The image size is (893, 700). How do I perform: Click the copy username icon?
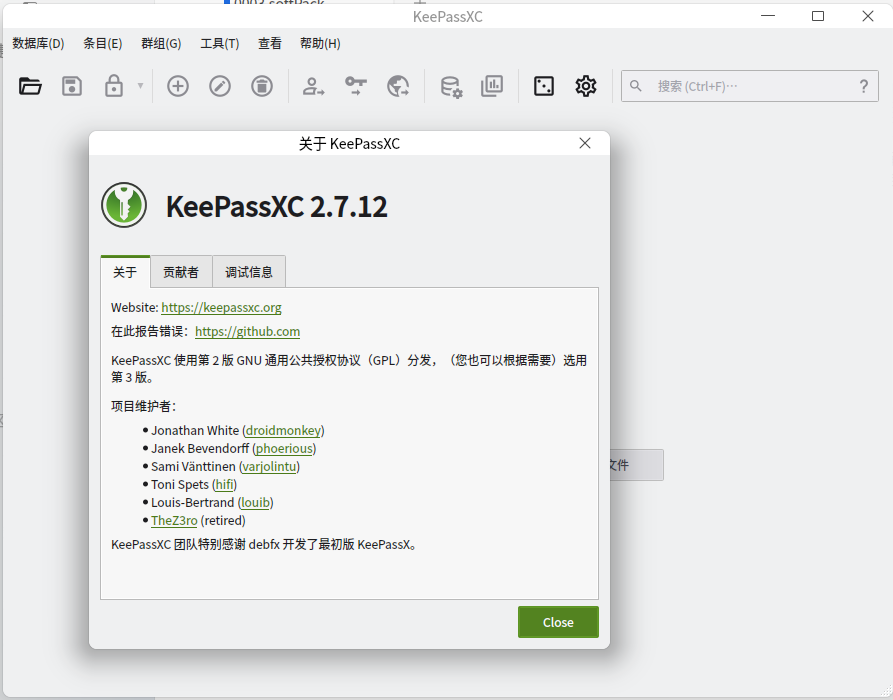pyautogui.click(x=313, y=87)
